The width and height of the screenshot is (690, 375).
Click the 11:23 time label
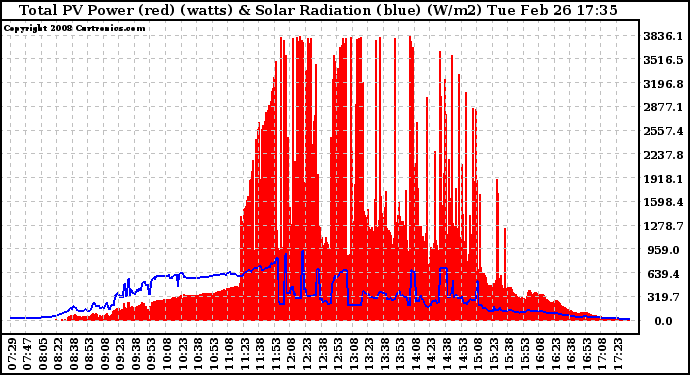click(245, 354)
